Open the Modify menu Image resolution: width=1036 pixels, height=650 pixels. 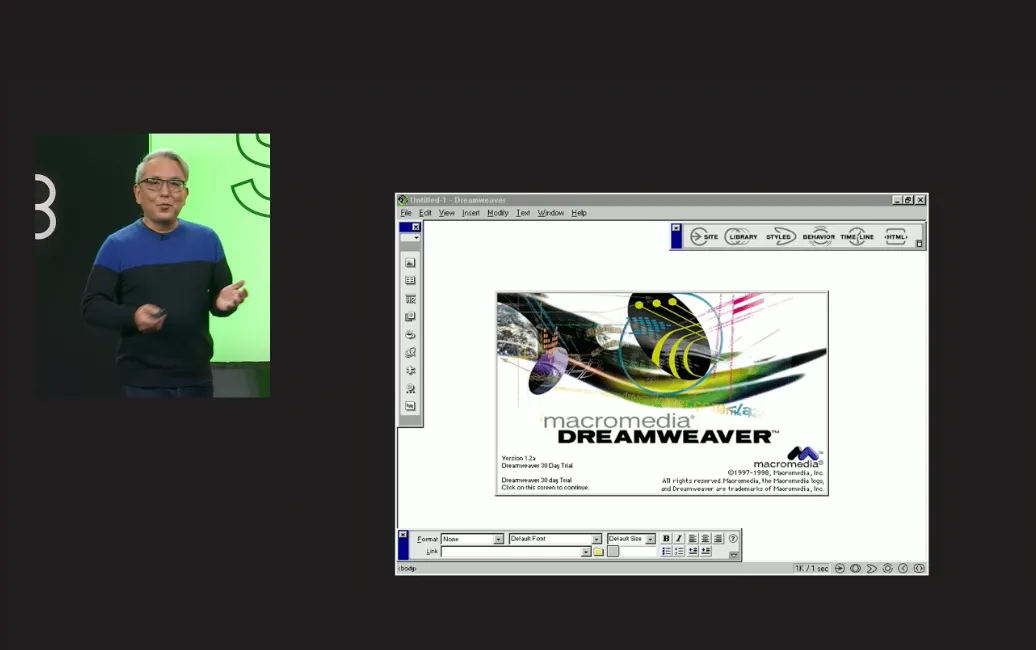click(498, 213)
